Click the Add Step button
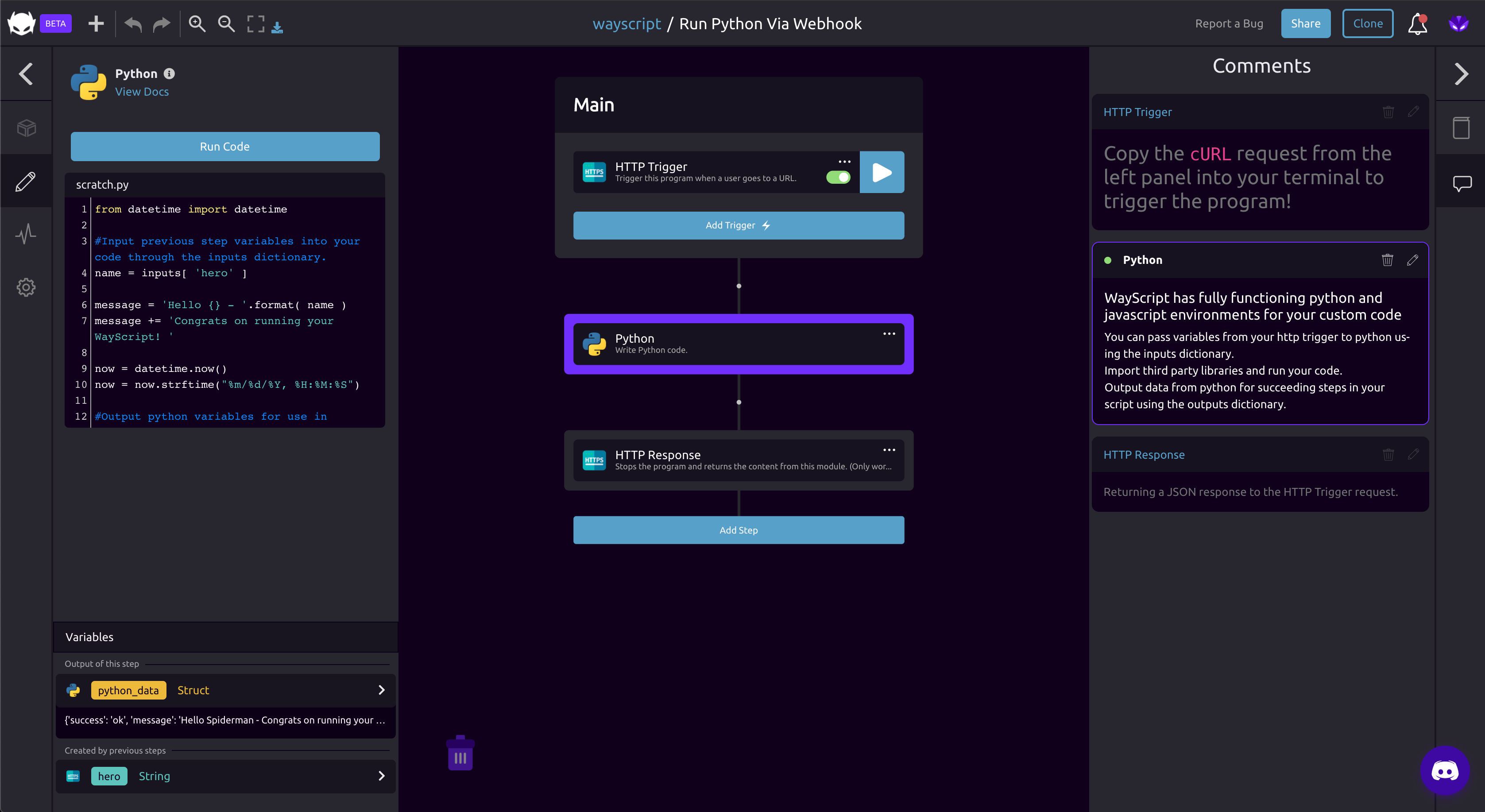 tap(739, 530)
